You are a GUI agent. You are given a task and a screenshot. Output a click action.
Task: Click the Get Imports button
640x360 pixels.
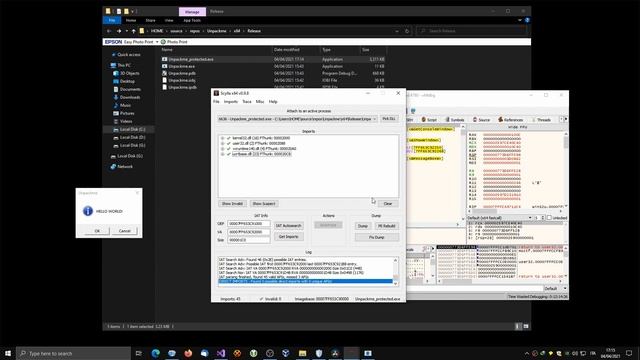289,237
